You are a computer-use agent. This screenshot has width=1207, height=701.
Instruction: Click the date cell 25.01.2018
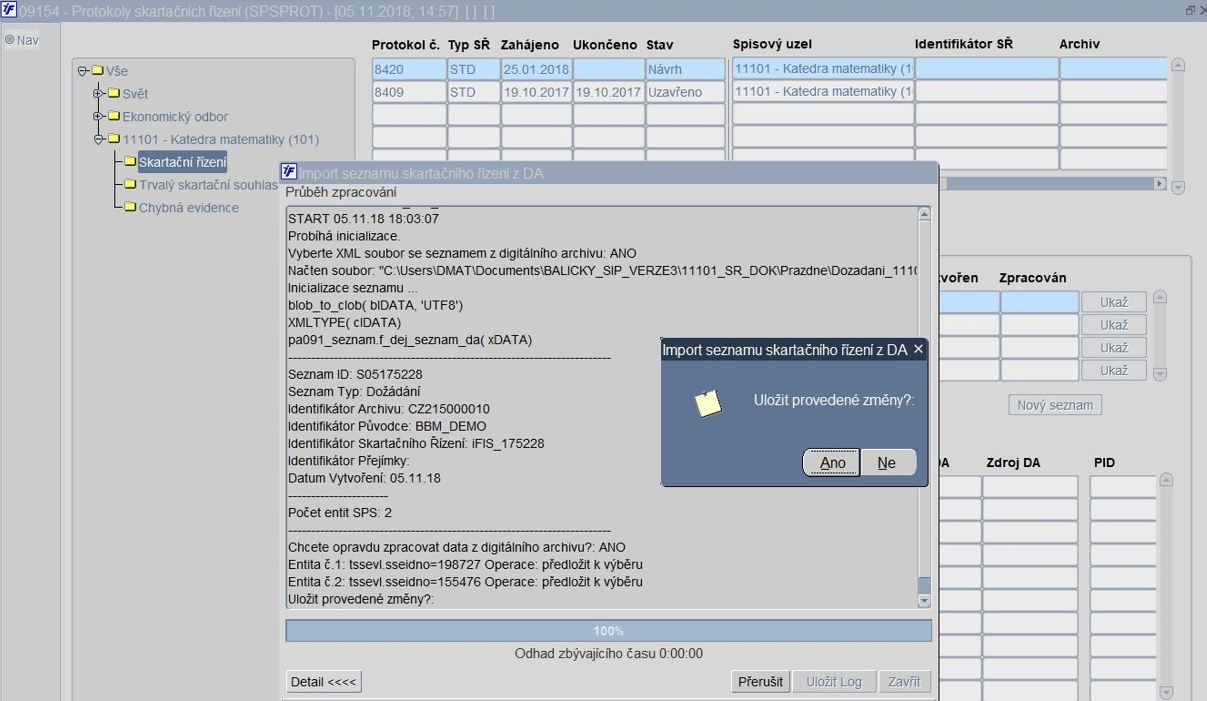[x=536, y=69]
